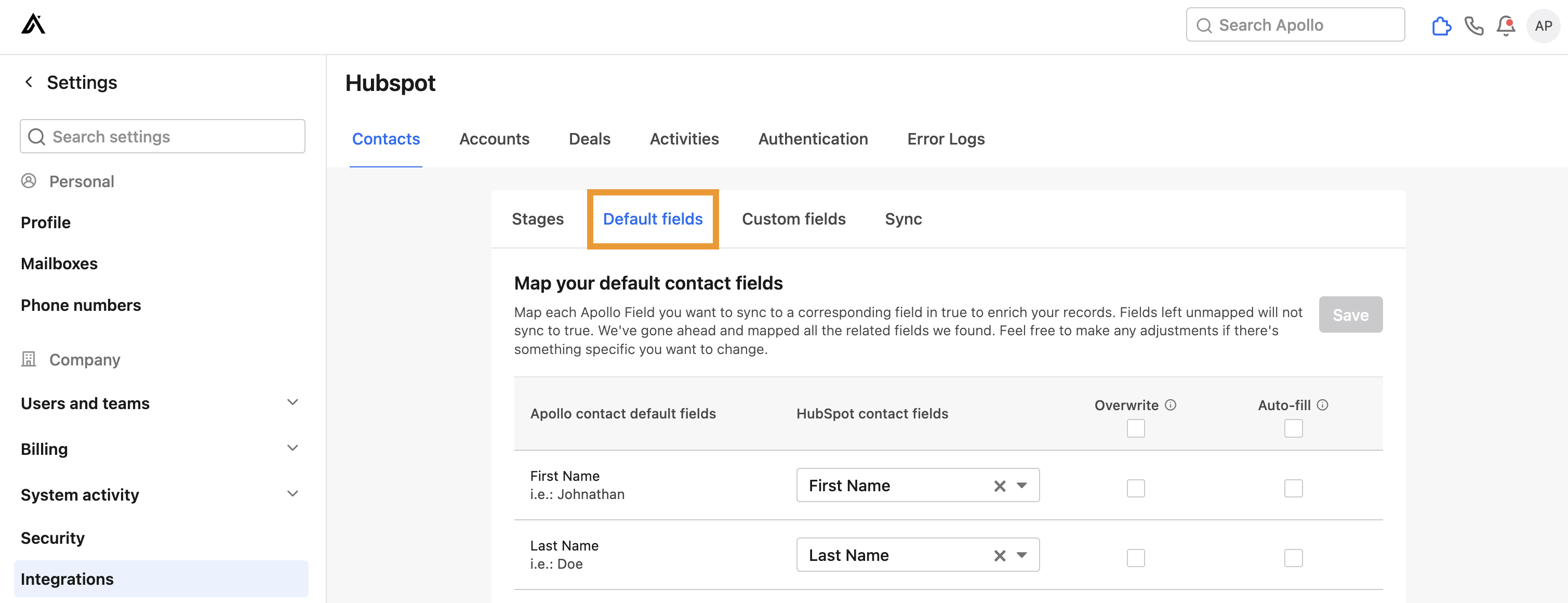
Task: Click the Apollo logo in the top bar
Action: (x=33, y=24)
